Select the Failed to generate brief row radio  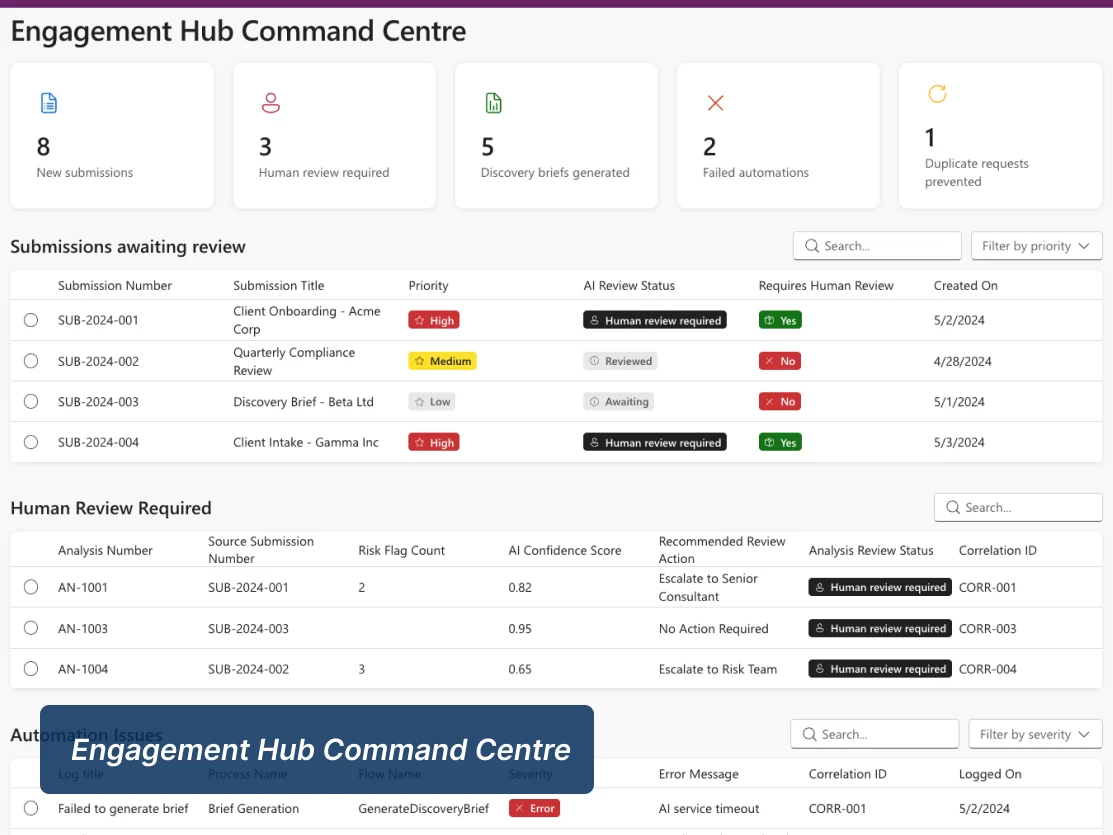(31, 808)
